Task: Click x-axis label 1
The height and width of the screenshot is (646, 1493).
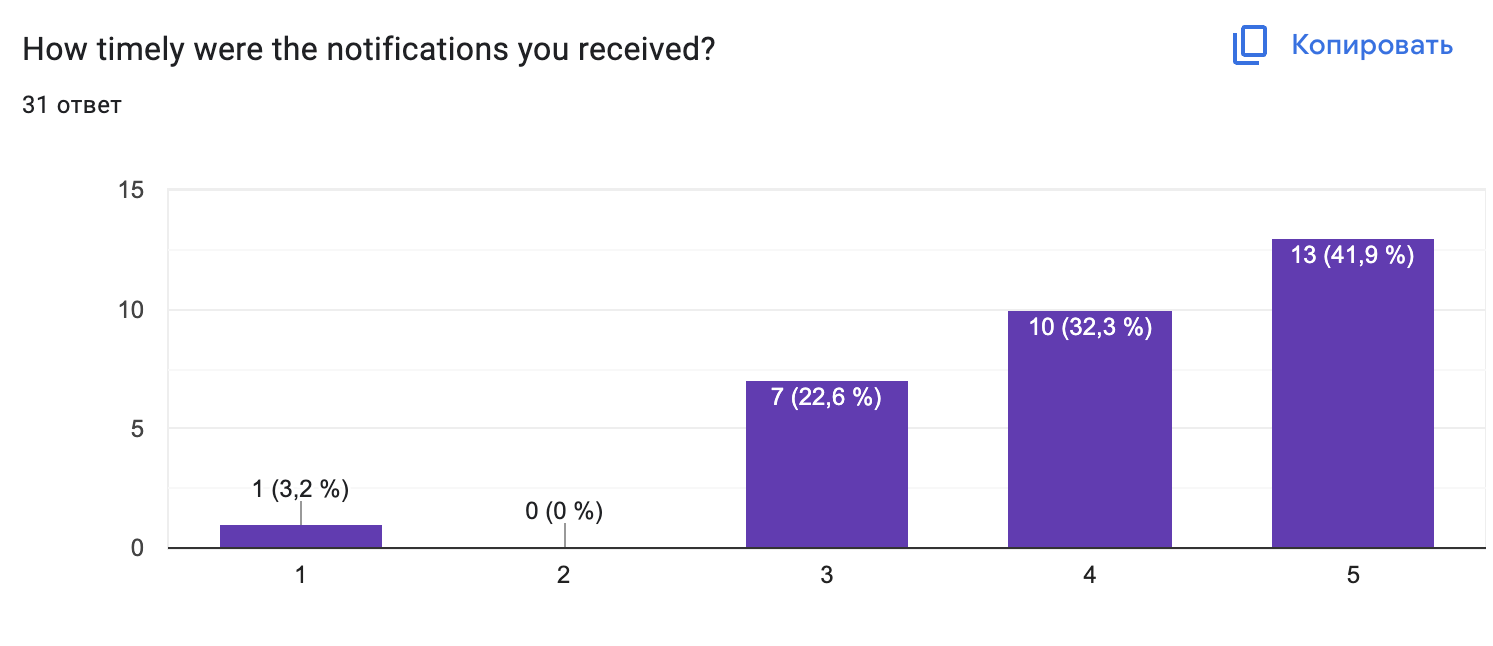Action: pos(301,576)
